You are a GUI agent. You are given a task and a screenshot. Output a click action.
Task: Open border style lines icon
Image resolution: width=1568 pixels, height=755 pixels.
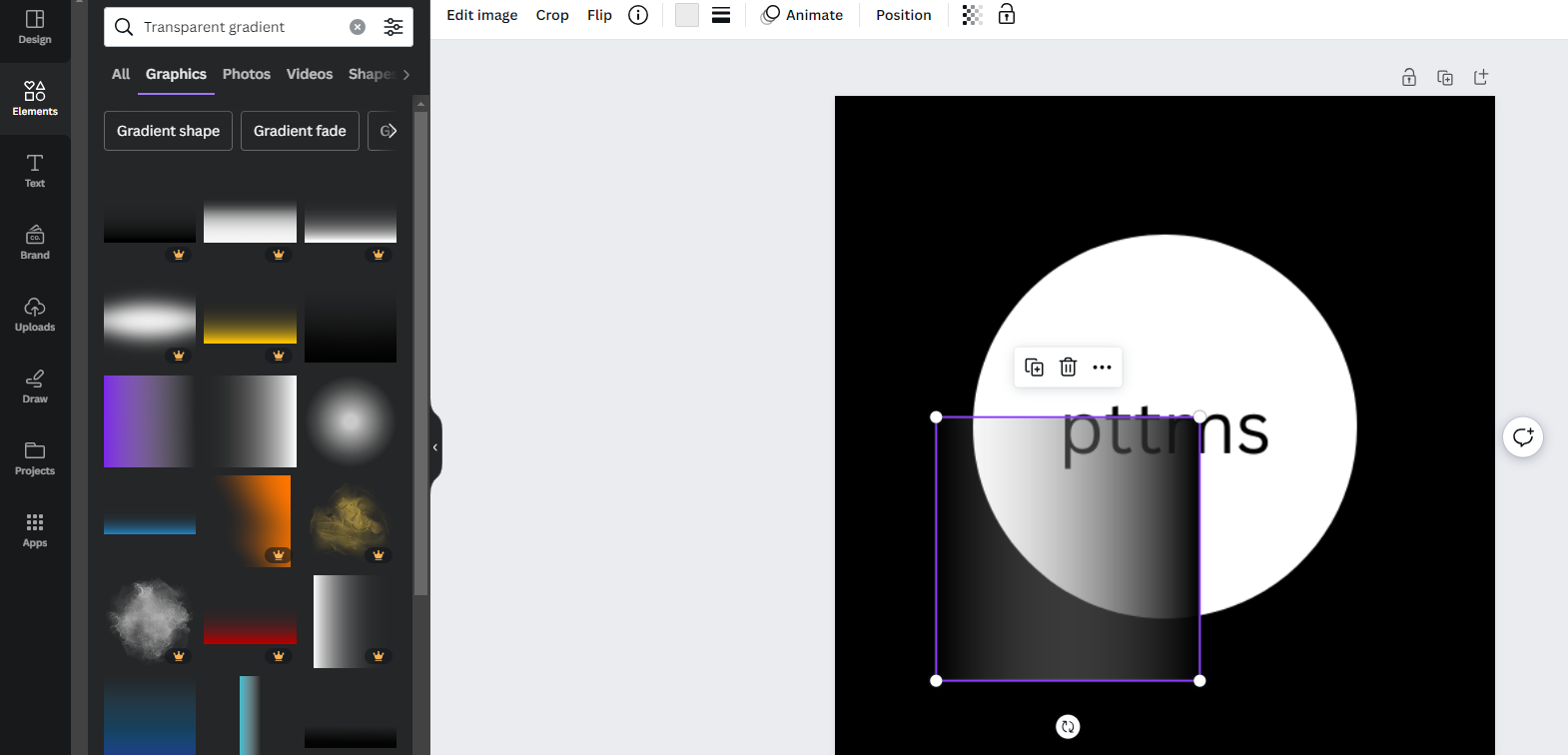click(x=721, y=15)
